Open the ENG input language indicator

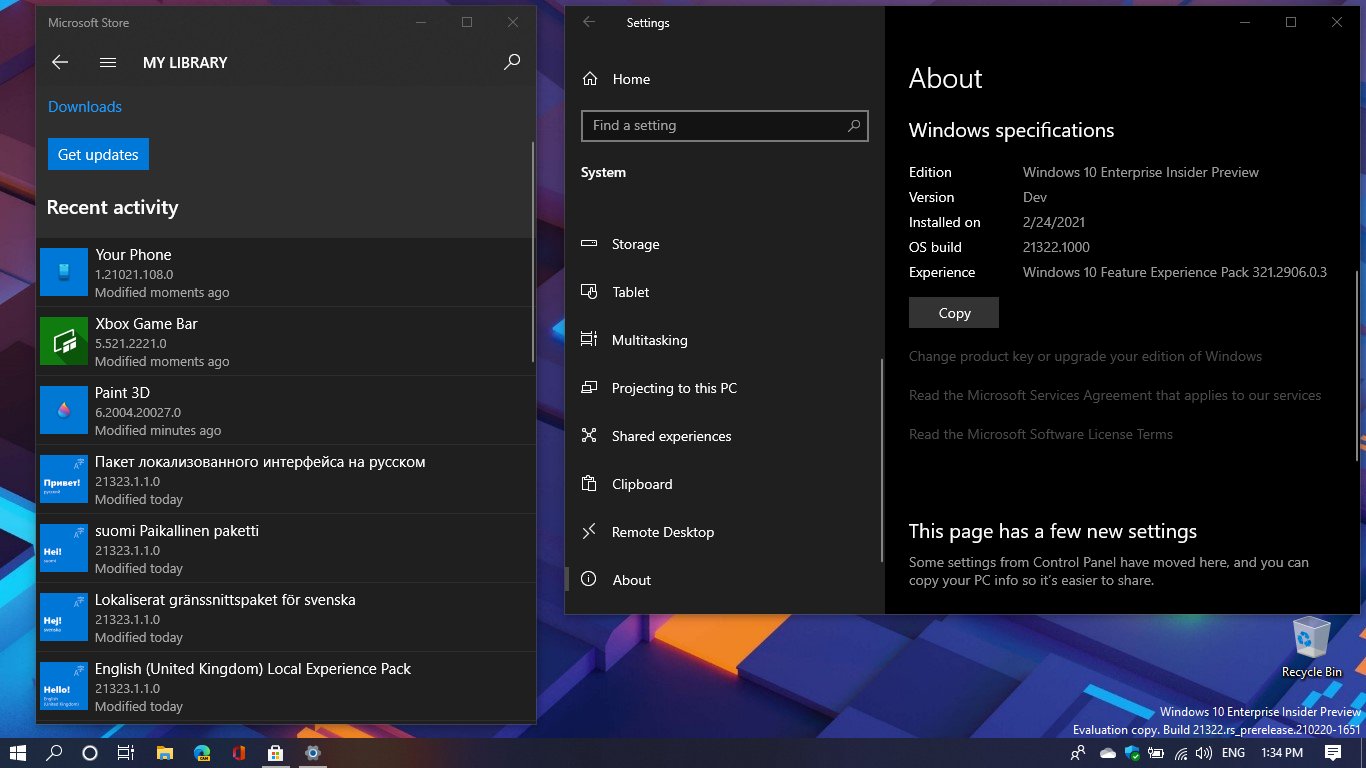(1234, 753)
